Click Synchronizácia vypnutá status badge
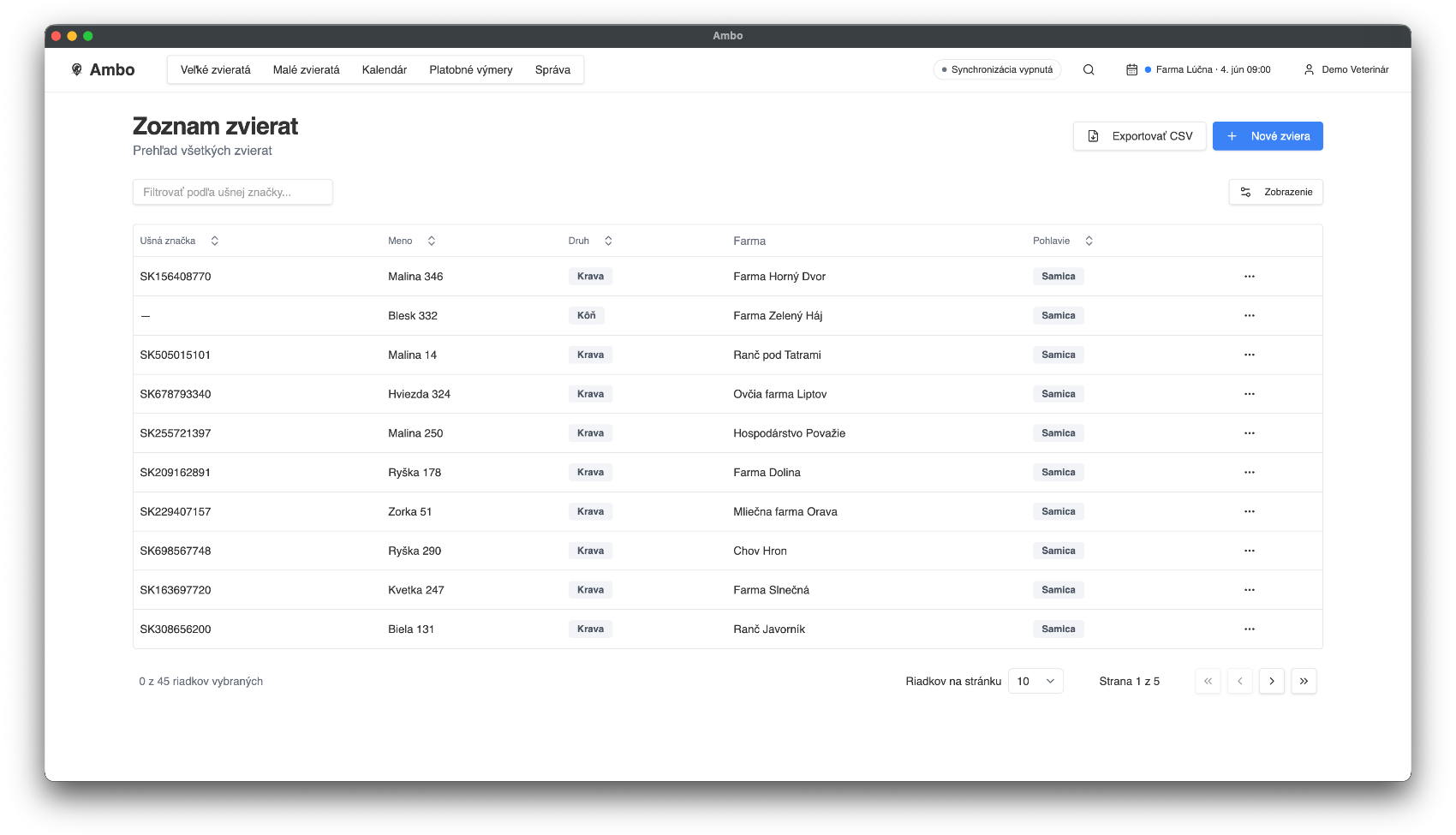This screenshot has height=835, width=1456. tap(997, 69)
